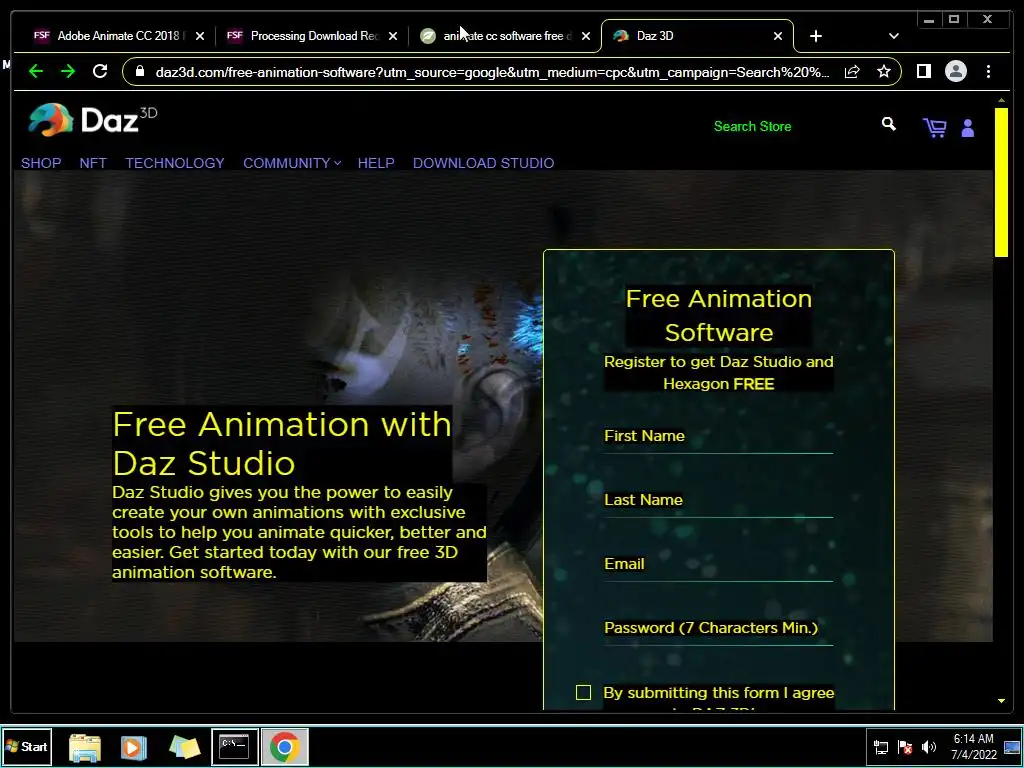Click the Action Center flag tray icon
Image resolution: width=1024 pixels, height=768 pixels.
(905, 747)
